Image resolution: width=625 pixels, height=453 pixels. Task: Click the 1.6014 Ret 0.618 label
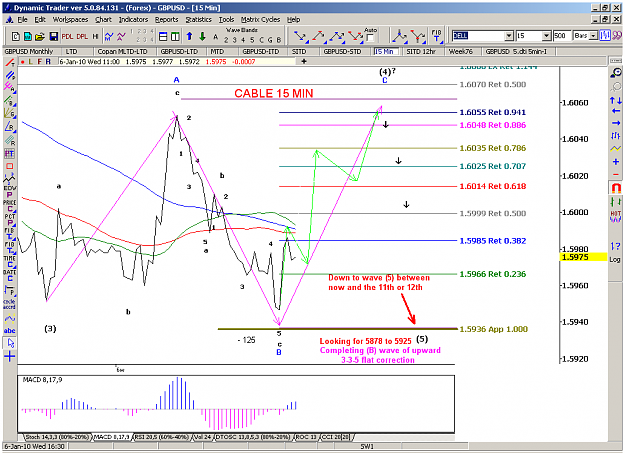tap(493, 186)
